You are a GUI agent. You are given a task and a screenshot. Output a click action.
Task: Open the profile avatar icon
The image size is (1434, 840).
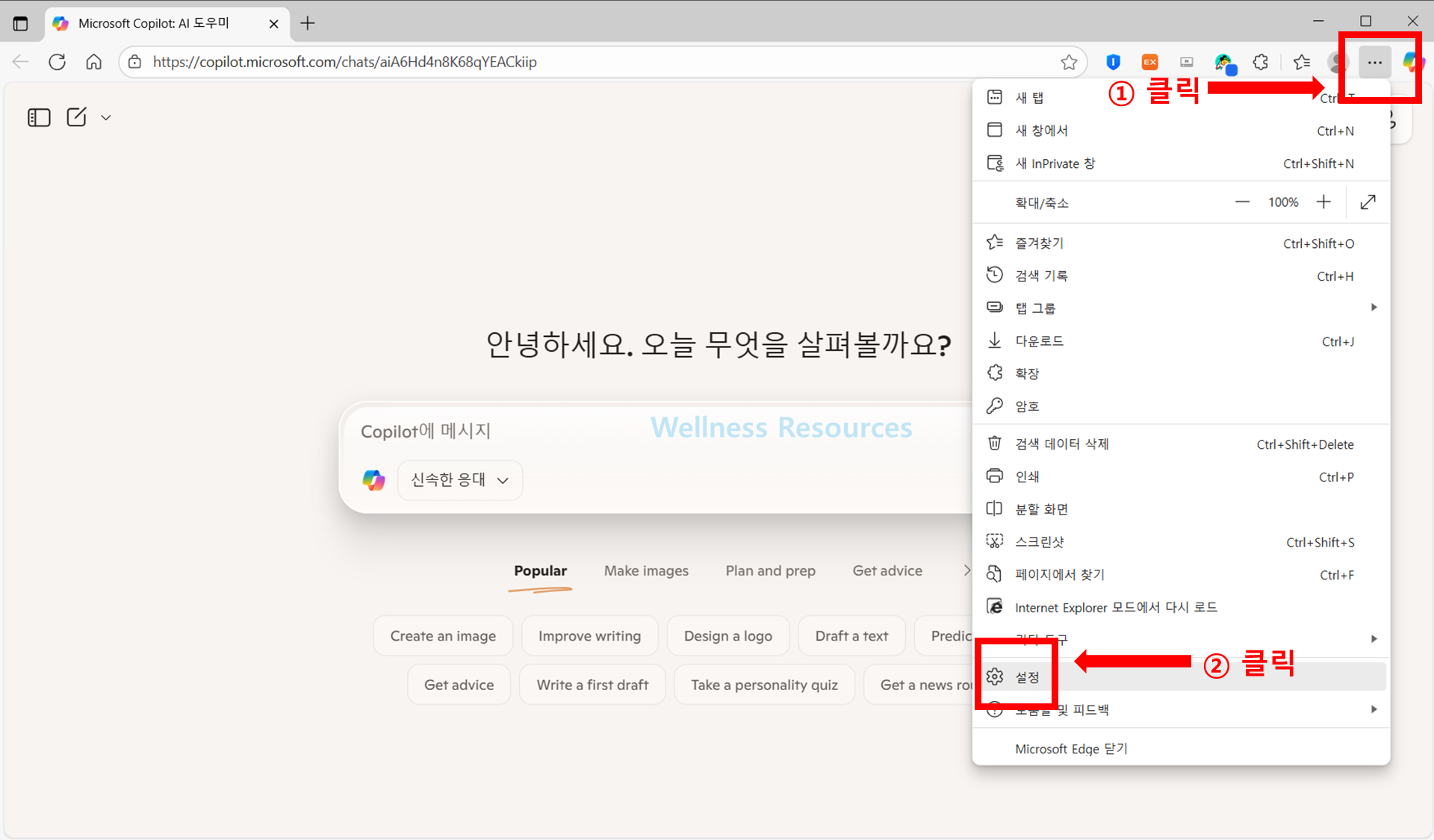(1337, 62)
